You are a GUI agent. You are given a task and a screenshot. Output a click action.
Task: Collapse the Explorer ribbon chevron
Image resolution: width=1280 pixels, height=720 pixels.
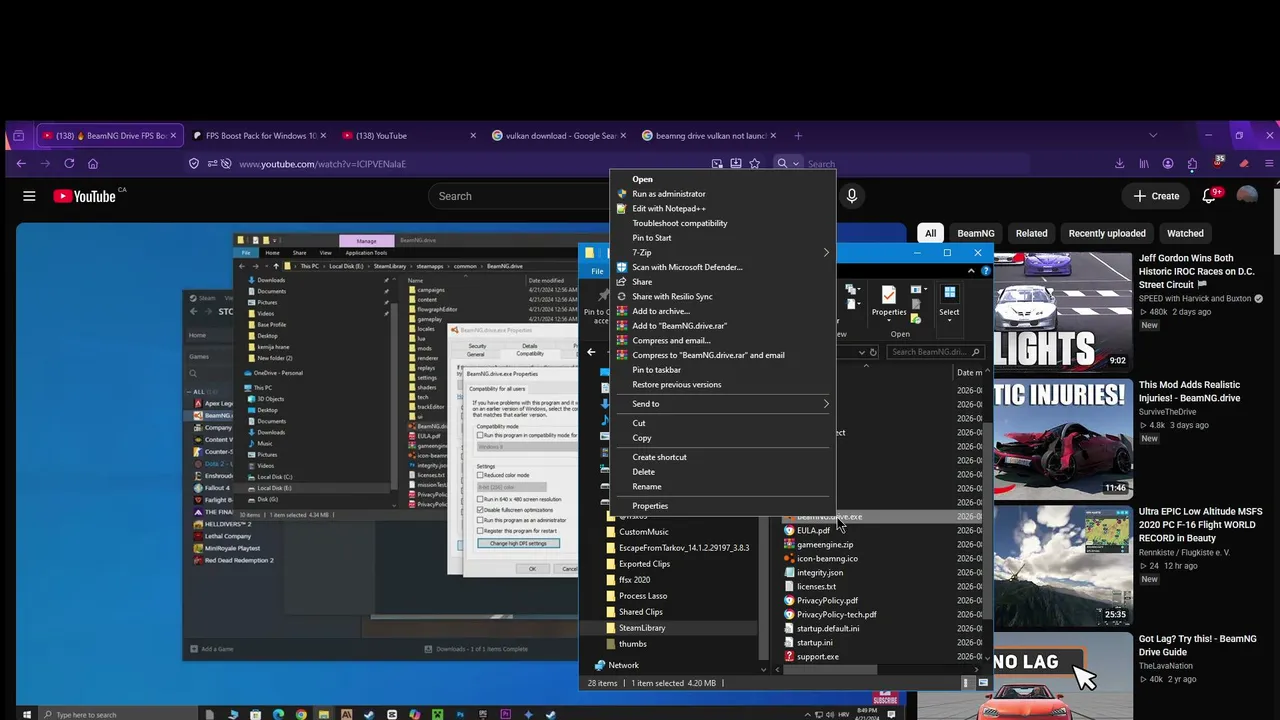tap(972, 271)
